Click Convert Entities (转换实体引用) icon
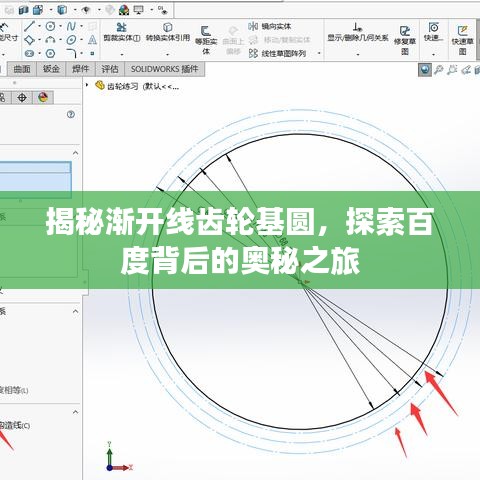 [x=168, y=27]
